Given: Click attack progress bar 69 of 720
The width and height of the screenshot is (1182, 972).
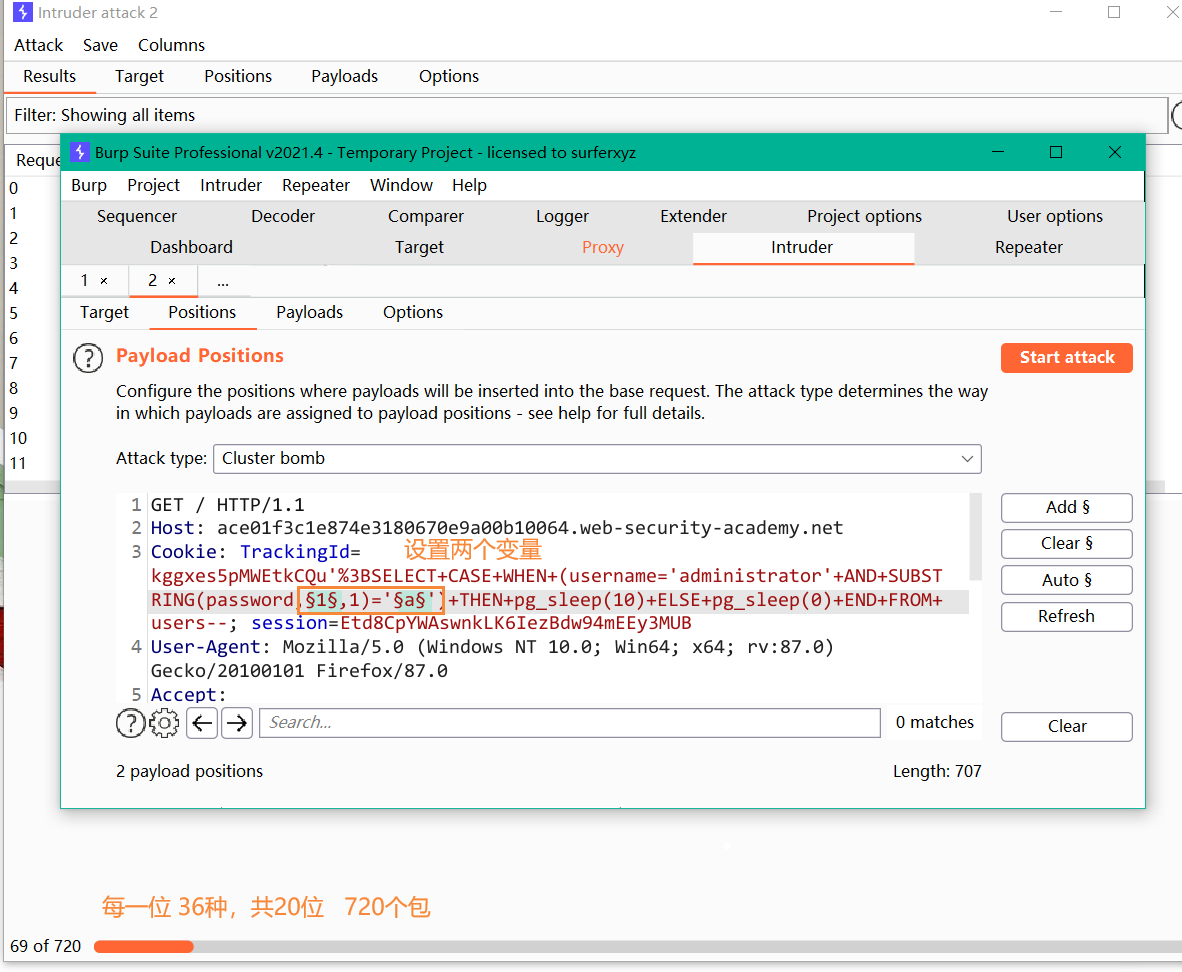Looking at the screenshot, I should coord(636,946).
